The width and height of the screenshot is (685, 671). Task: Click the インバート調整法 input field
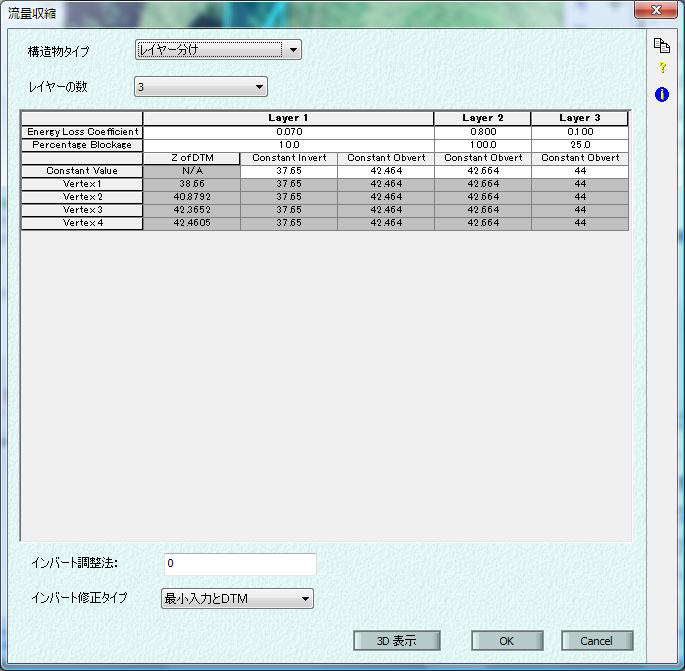coord(240,564)
